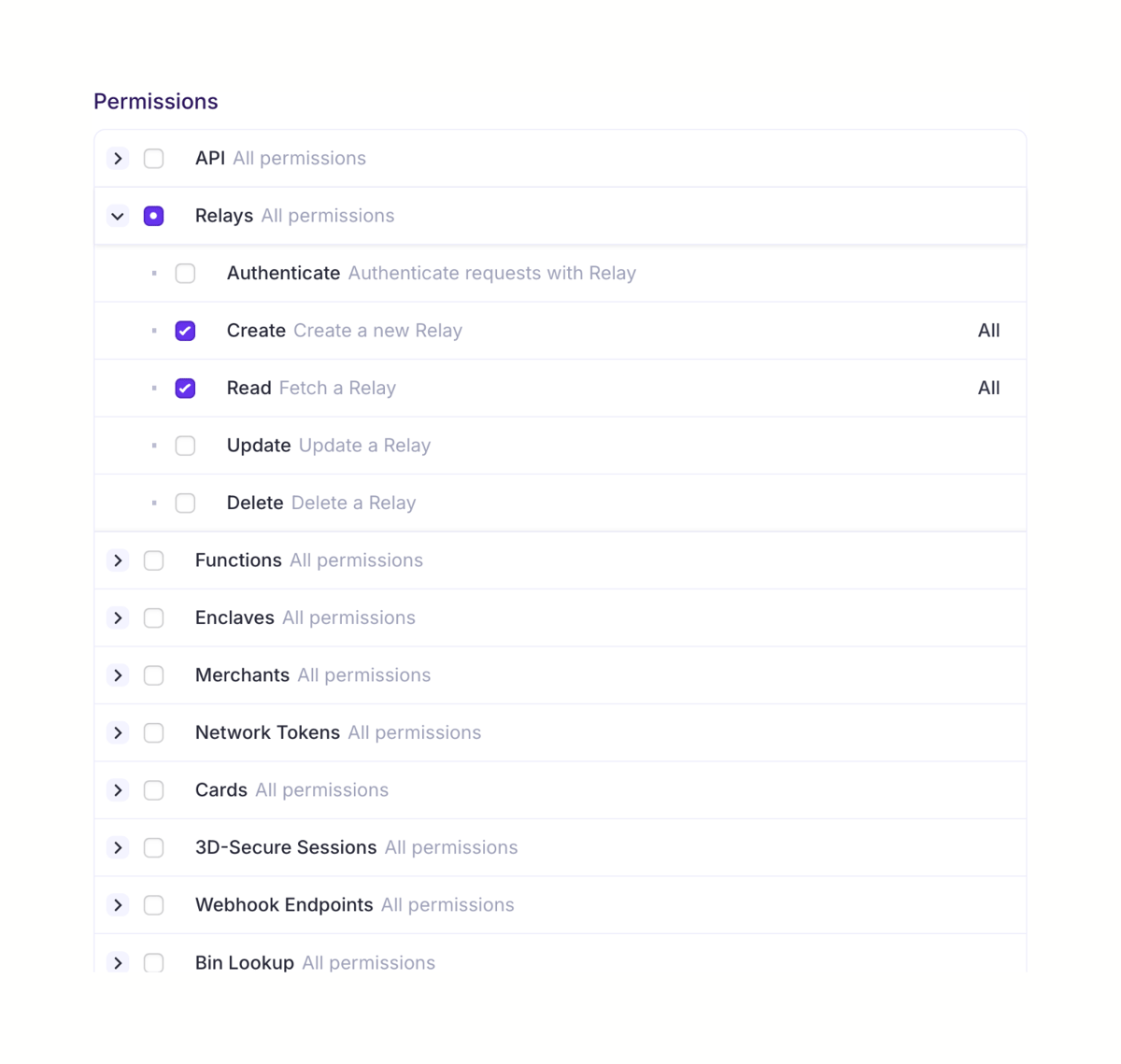Enable the Update a Relay permission
This screenshot has height=1064, width=1121.
tap(185, 446)
